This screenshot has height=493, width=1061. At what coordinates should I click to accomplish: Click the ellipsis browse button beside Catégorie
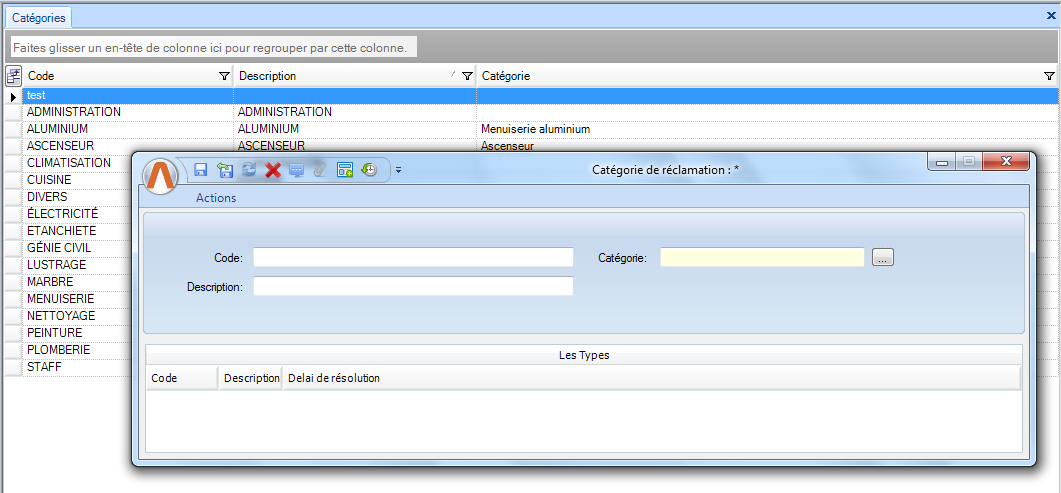tap(882, 258)
